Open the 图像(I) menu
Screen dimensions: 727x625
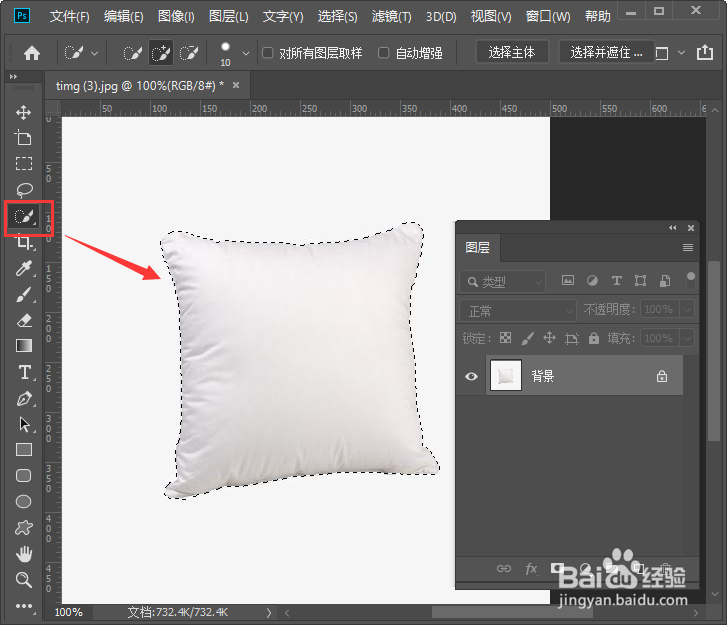click(176, 17)
